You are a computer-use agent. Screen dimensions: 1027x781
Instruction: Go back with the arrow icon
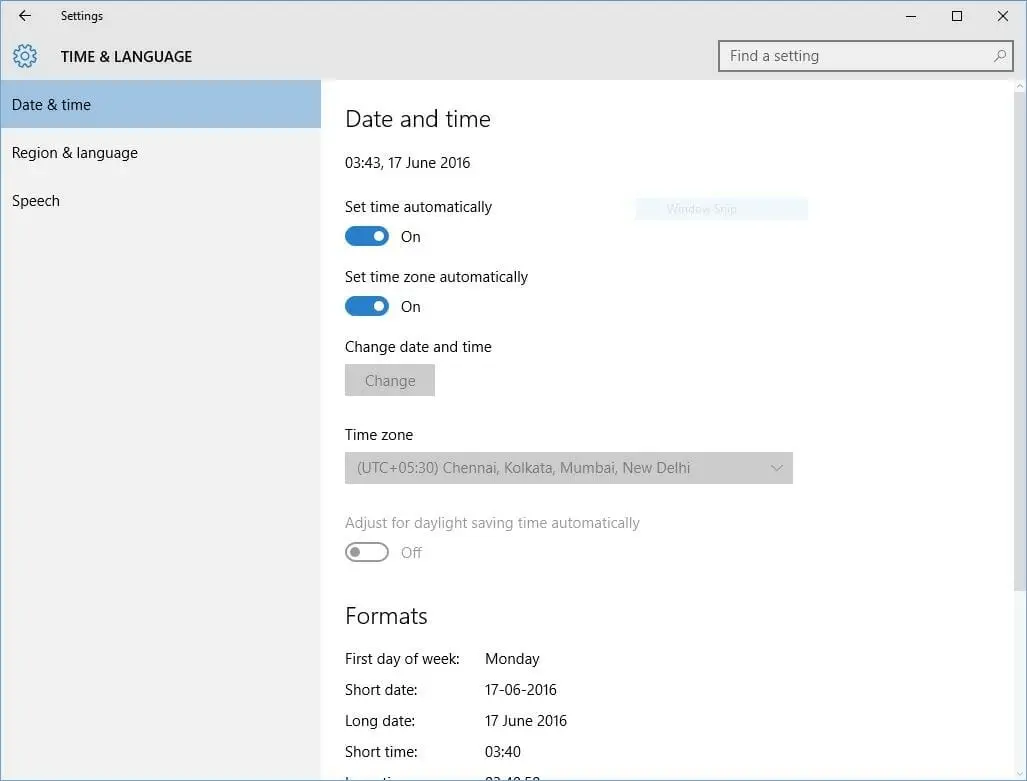tap(25, 16)
